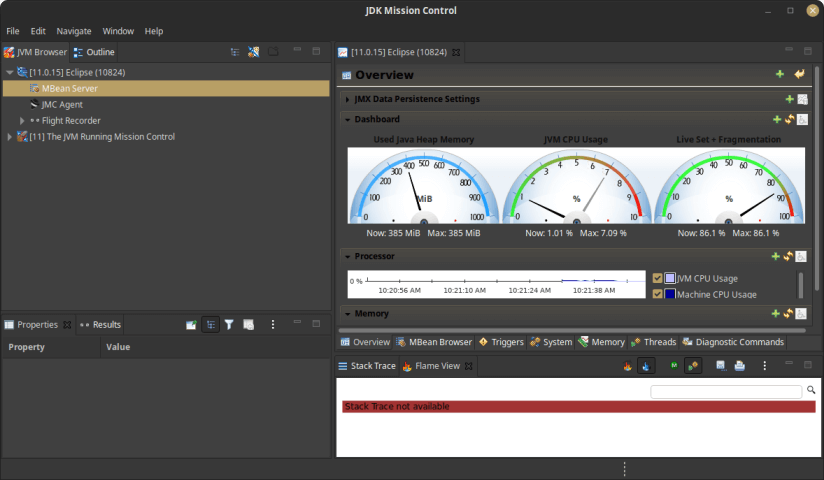824x480 pixels.
Task: Click green M icon in Flame View toolbar
Action: pos(674,366)
